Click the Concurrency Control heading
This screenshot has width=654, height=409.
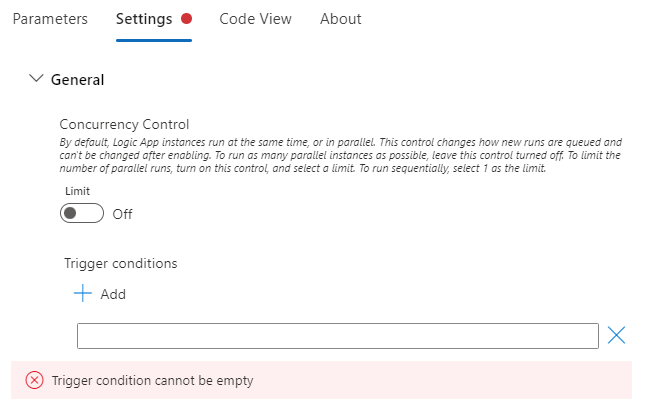coord(124,125)
